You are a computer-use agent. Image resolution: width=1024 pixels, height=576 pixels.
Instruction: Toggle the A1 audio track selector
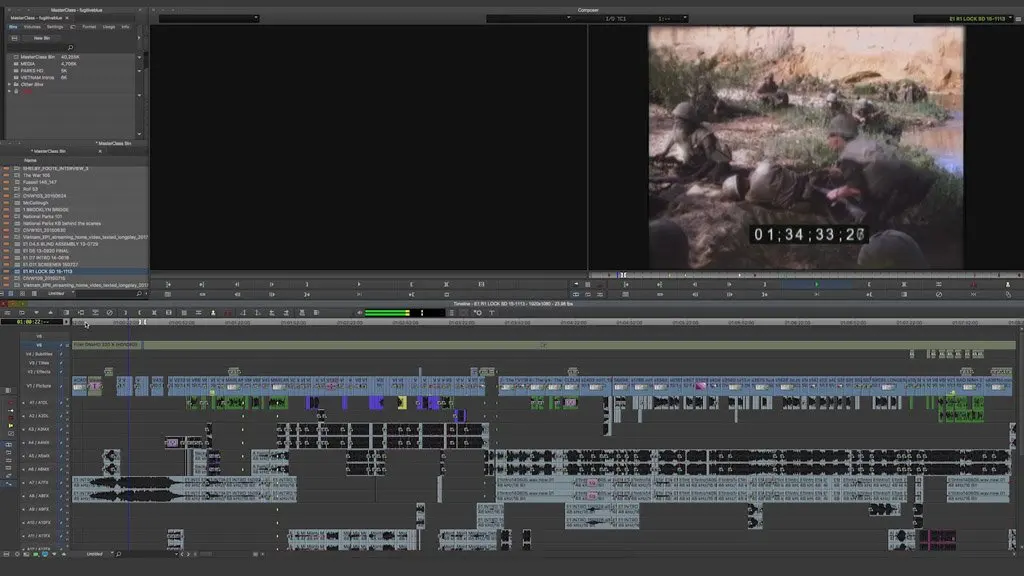[39, 402]
